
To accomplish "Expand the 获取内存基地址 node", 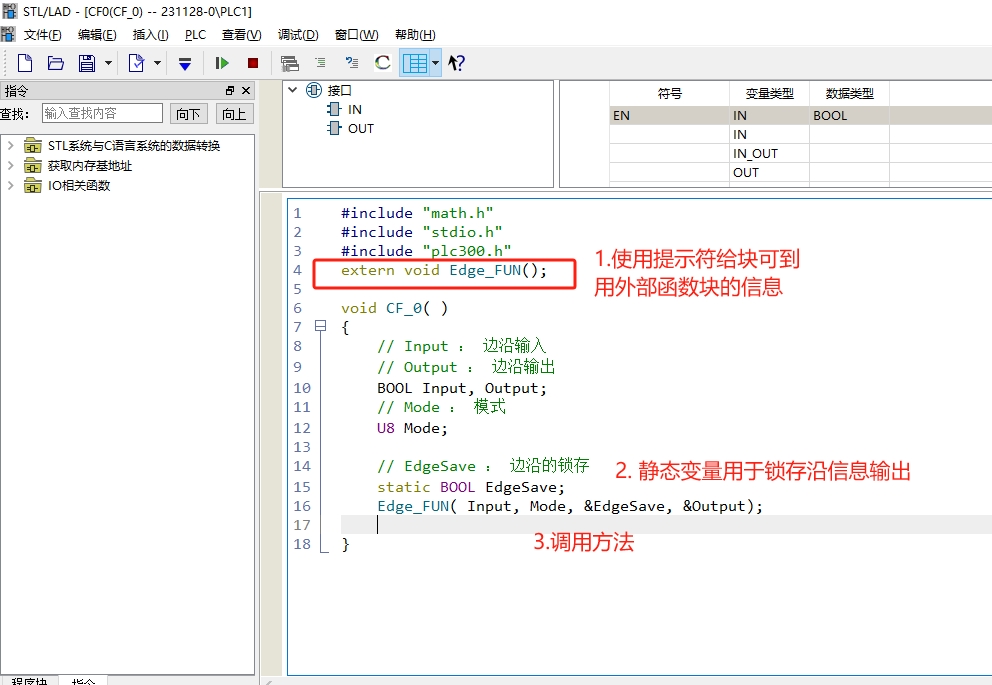I will (10, 166).
